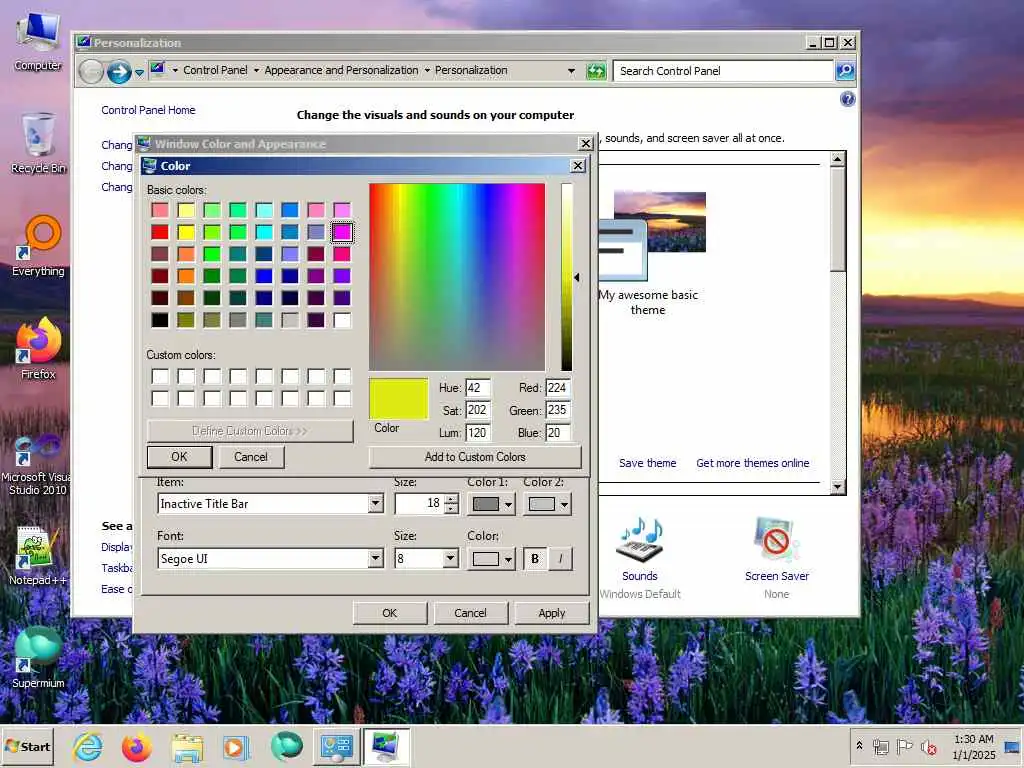The width and height of the screenshot is (1024, 768).
Task: Cancel the Color dialog
Action: tap(251, 457)
